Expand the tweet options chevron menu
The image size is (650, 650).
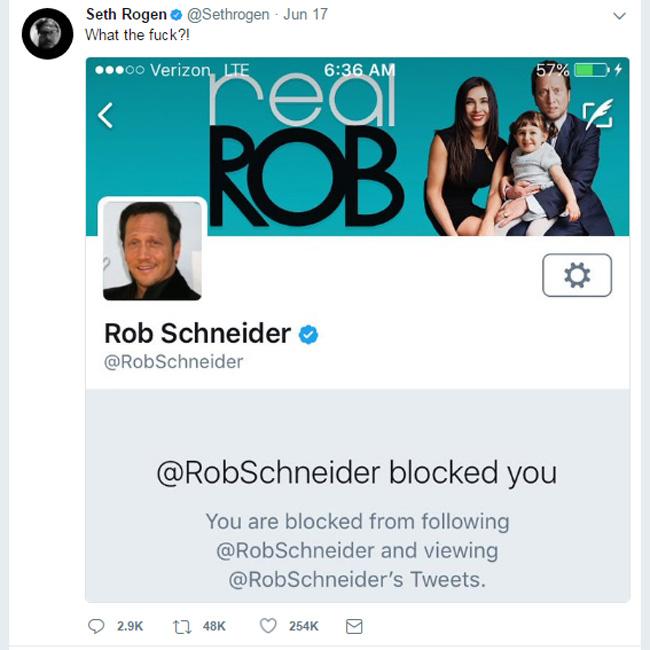point(619,16)
